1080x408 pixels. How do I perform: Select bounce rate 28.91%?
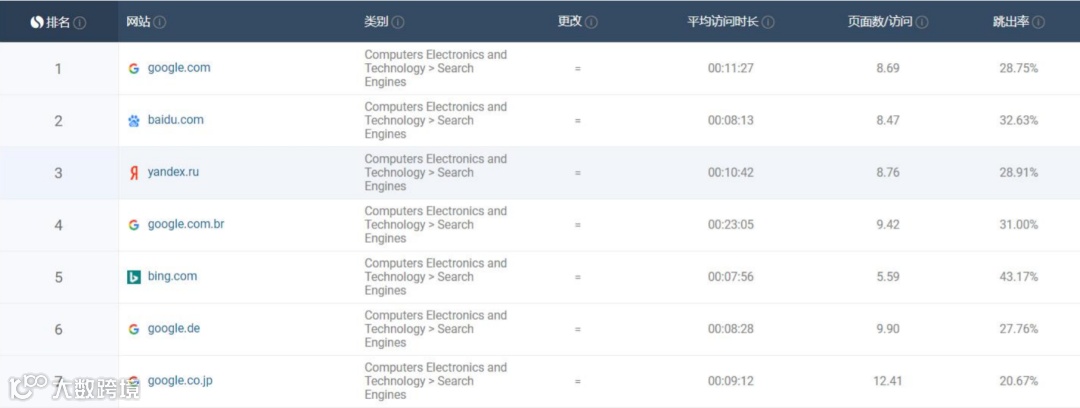pos(1019,172)
